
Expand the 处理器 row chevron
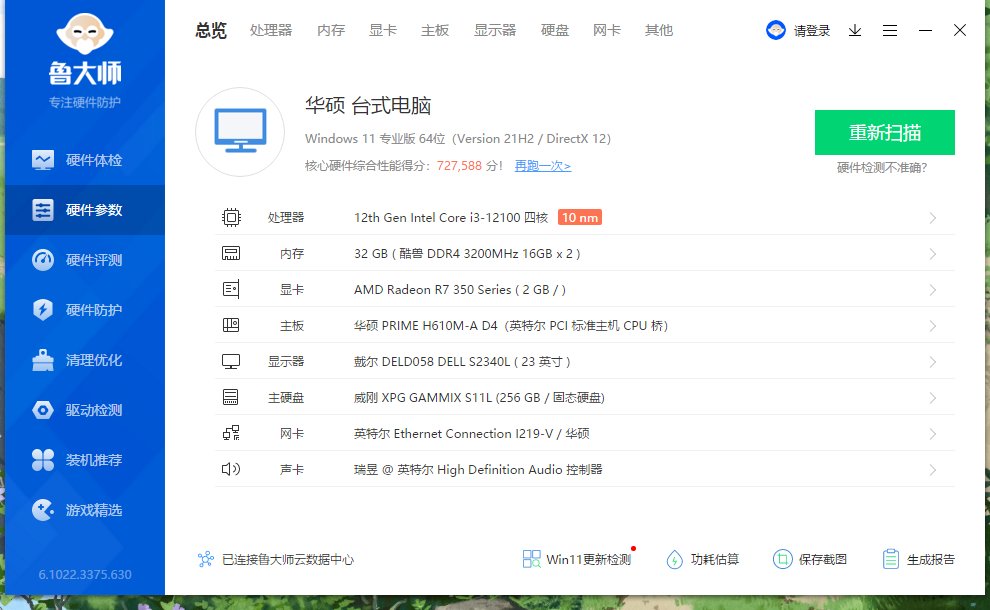click(x=933, y=218)
